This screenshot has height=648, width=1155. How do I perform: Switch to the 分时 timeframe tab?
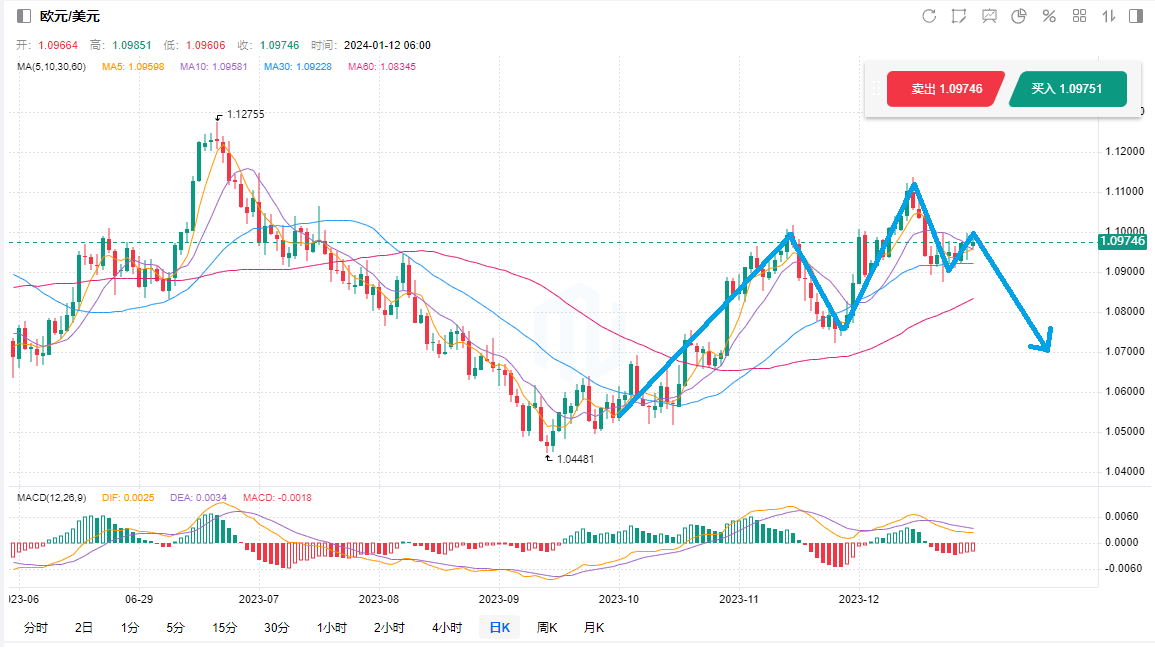click(x=35, y=628)
